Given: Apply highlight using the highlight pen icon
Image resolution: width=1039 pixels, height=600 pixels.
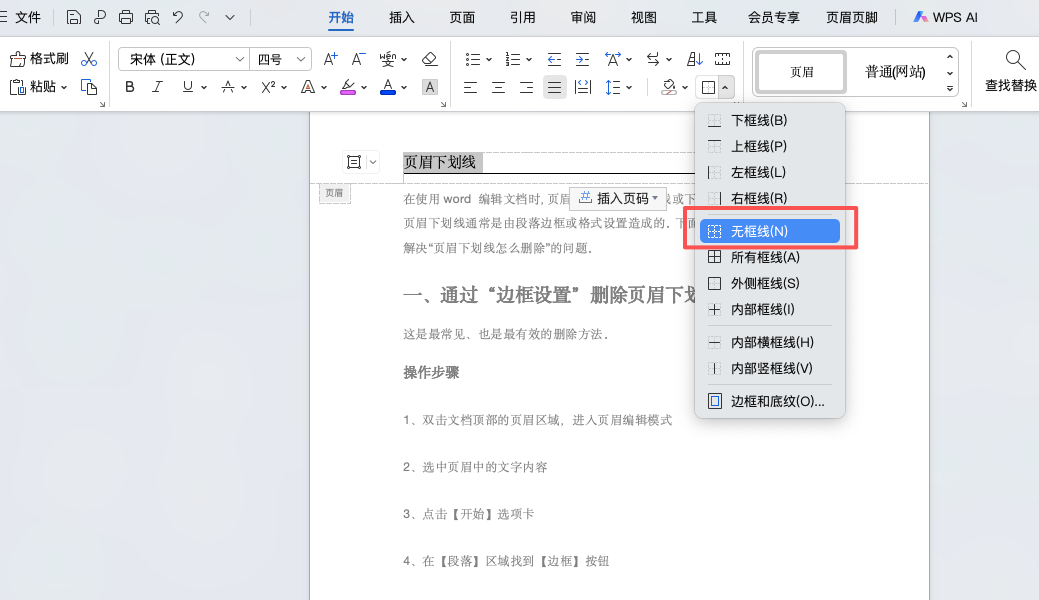Looking at the screenshot, I should tap(350, 88).
